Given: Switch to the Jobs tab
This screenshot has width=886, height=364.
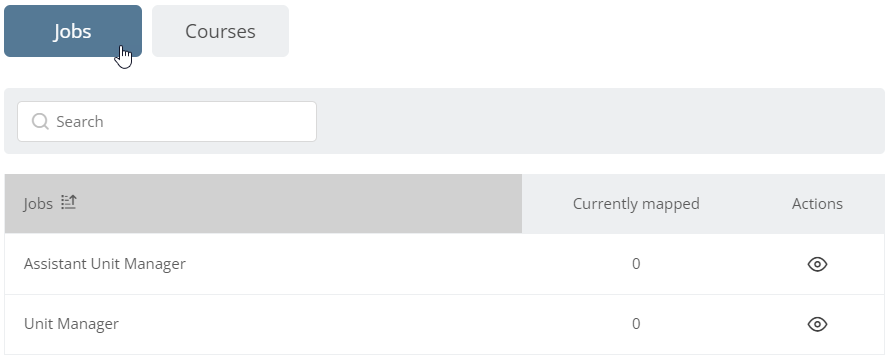Looking at the screenshot, I should click(x=73, y=31).
